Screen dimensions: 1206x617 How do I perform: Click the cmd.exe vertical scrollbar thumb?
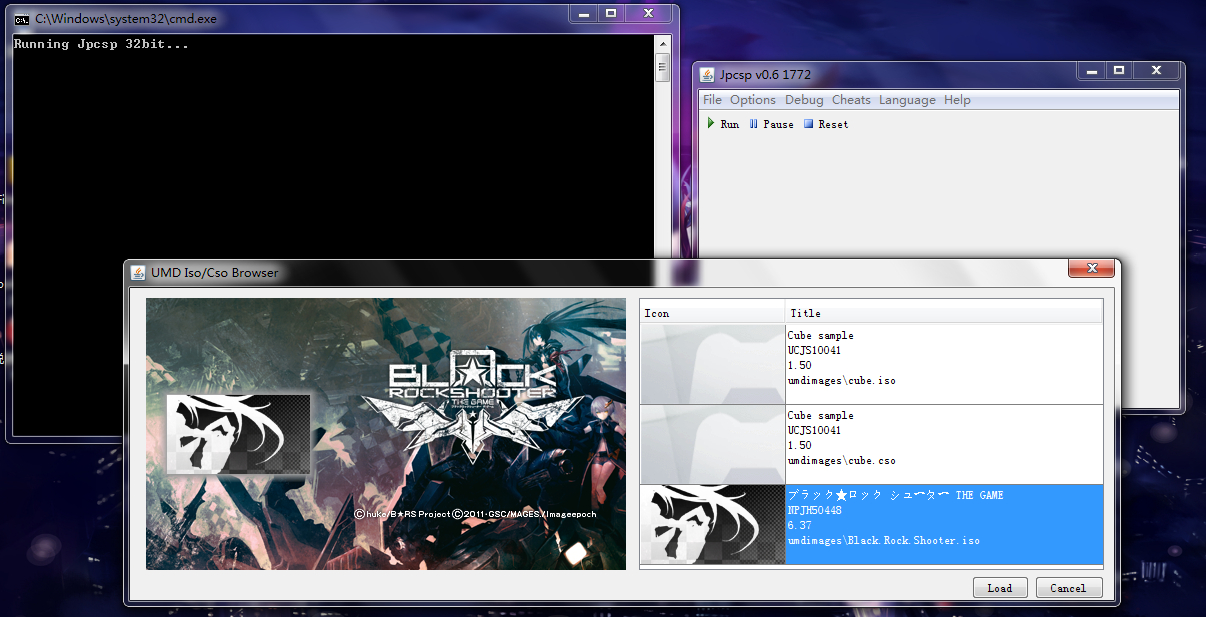click(x=662, y=67)
